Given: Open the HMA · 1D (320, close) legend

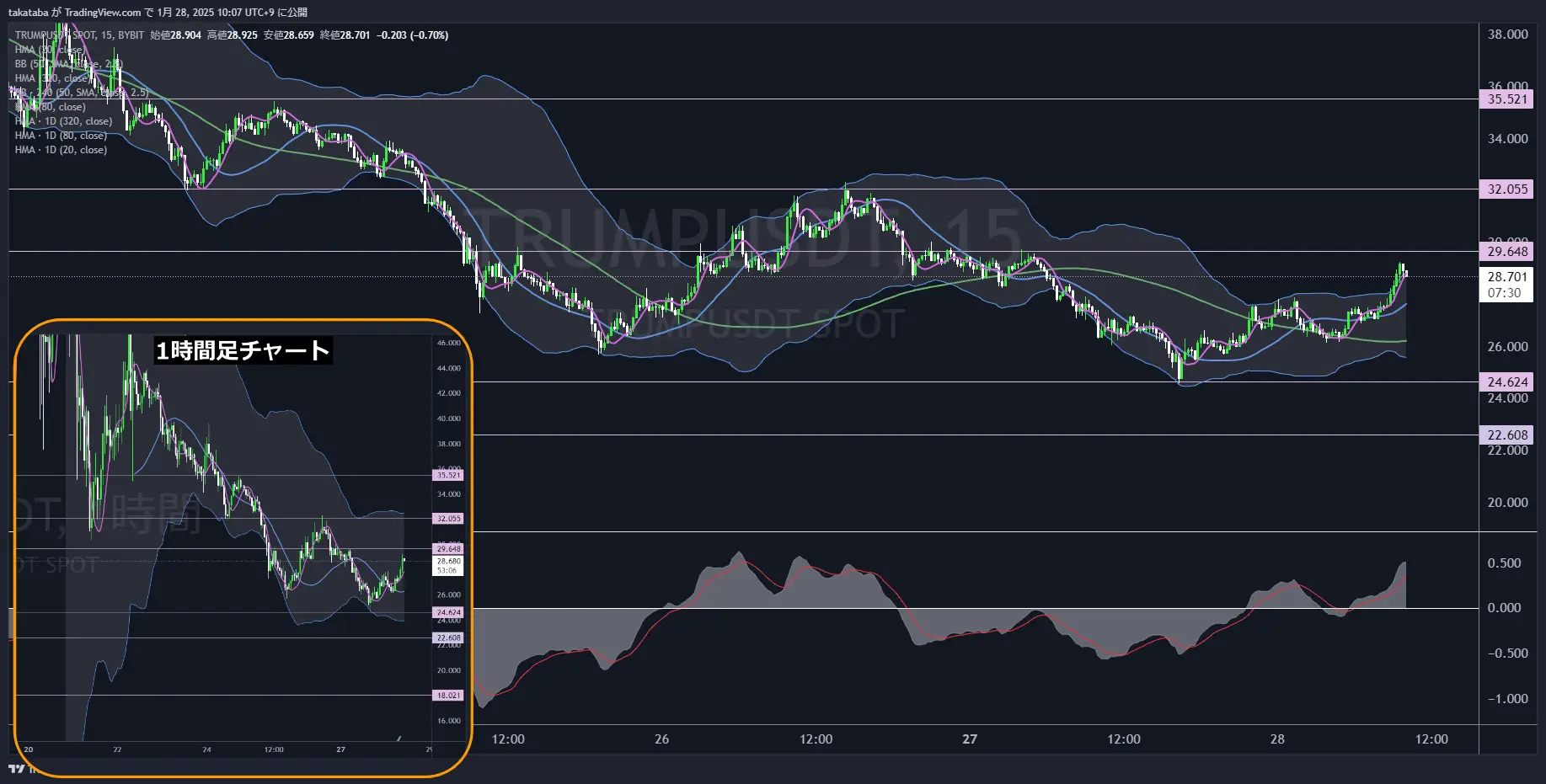Looking at the screenshot, I should click(x=63, y=121).
